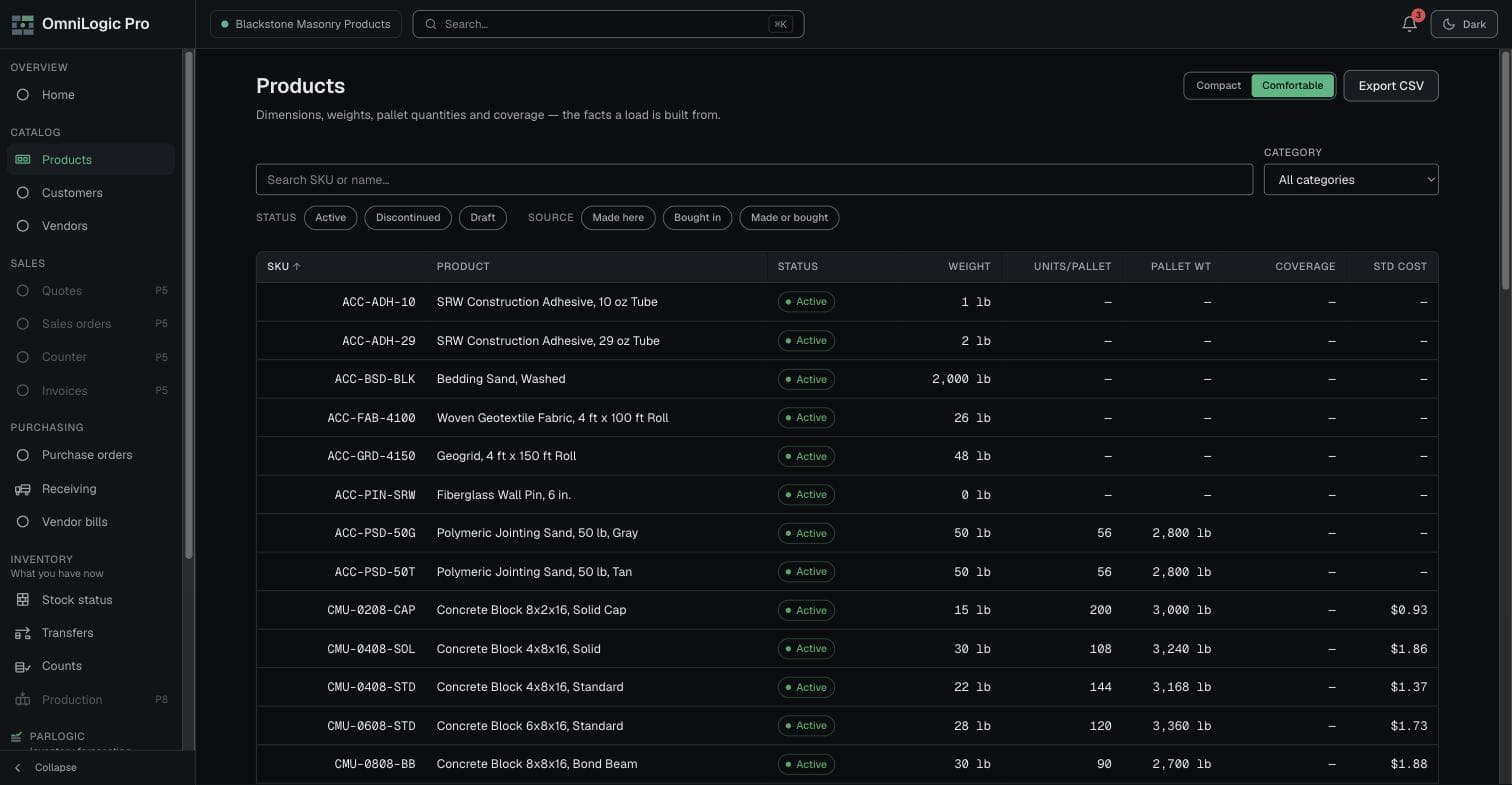
Task: Focus the global Search field
Action: pyautogui.click(x=608, y=24)
